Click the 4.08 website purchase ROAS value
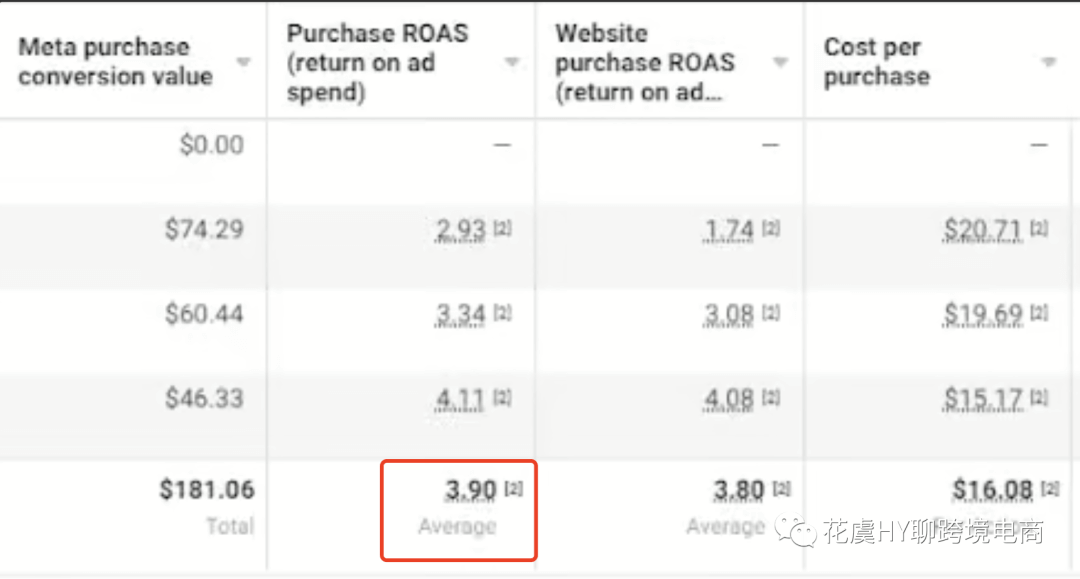The height and width of the screenshot is (579, 1080). pyautogui.click(x=729, y=399)
